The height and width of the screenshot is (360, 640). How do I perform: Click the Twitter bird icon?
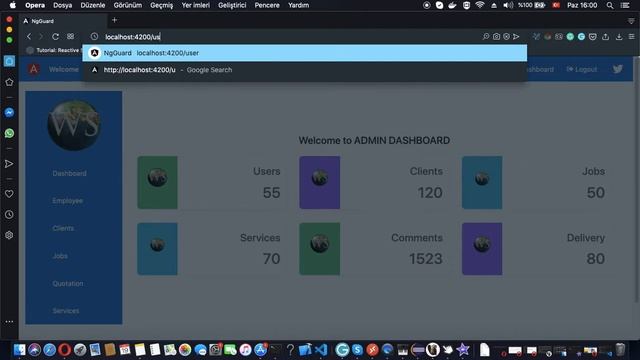click(x=618, y=69)
